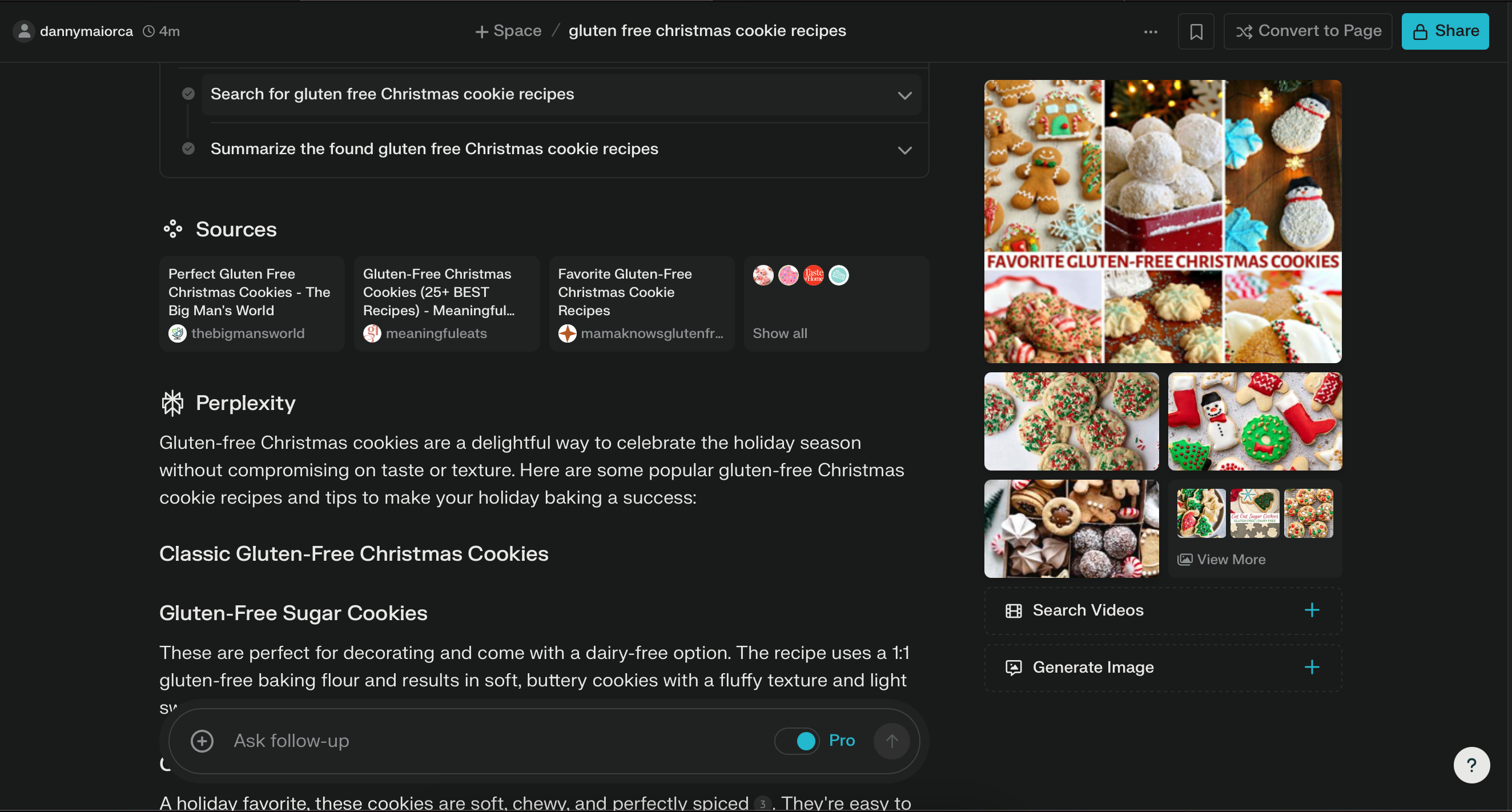Screen dimensions: 1512x812
Task: Click the add follow-up circle icon
Action: point(201,741)
